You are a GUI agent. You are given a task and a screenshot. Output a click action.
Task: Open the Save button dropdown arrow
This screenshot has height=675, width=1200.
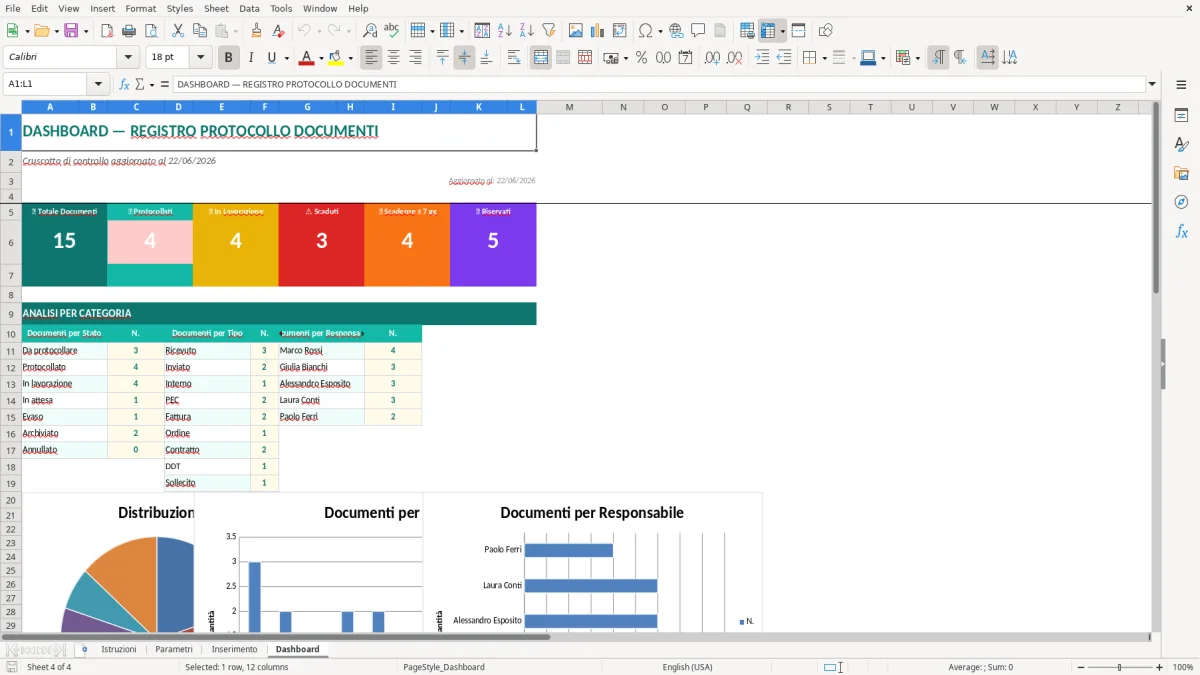[x=86, y=31]
